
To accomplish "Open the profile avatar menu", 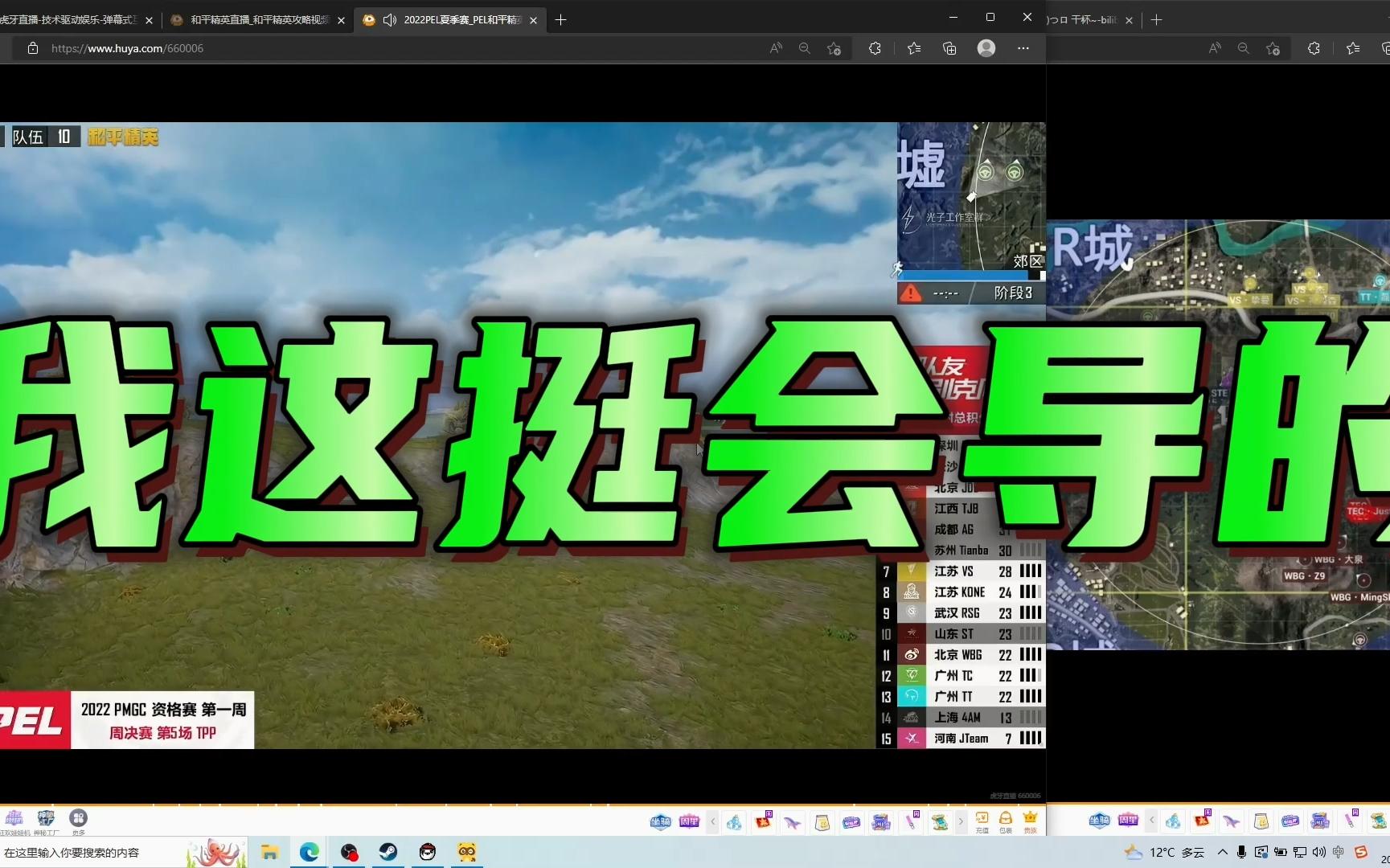I will tap(986, 48).
